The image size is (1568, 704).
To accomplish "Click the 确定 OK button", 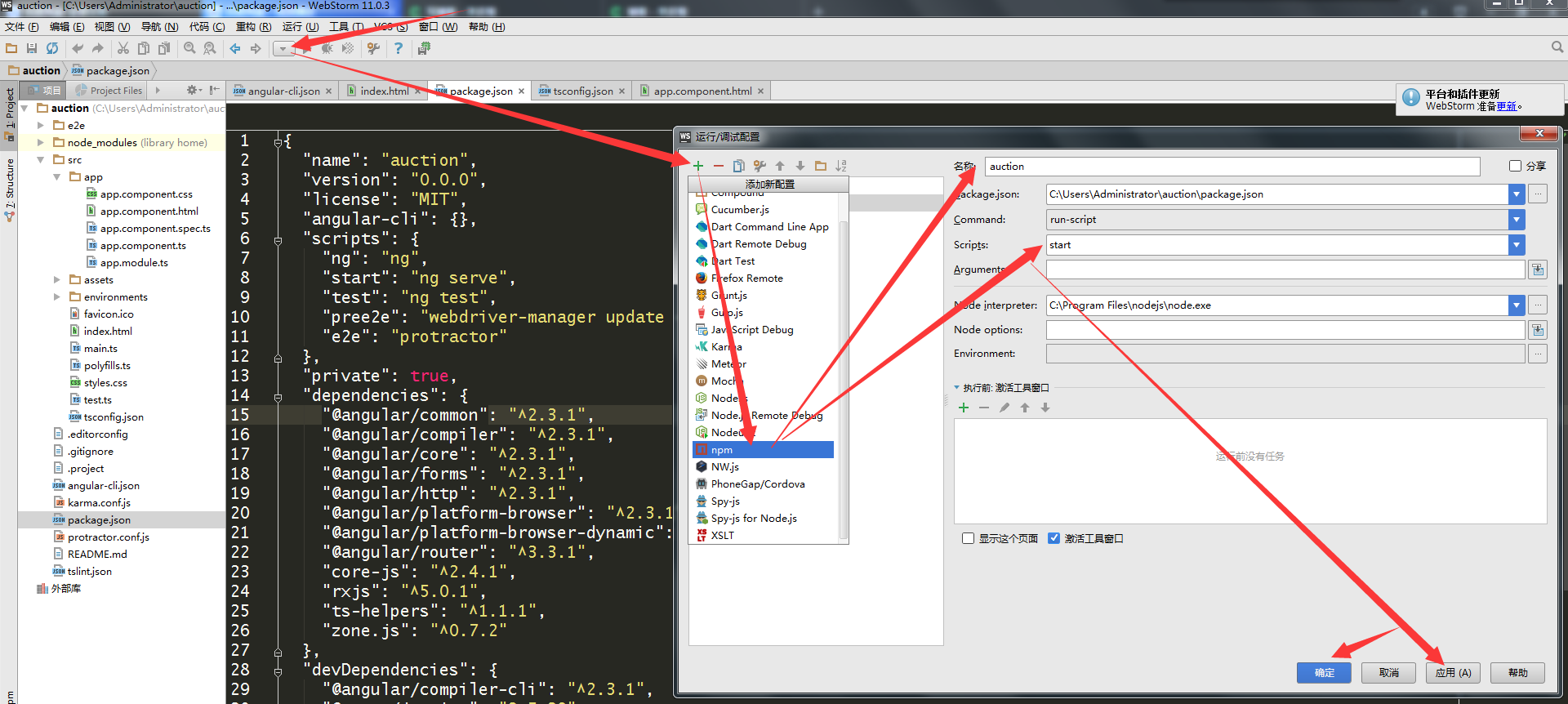I will [x=1324, y=672].
